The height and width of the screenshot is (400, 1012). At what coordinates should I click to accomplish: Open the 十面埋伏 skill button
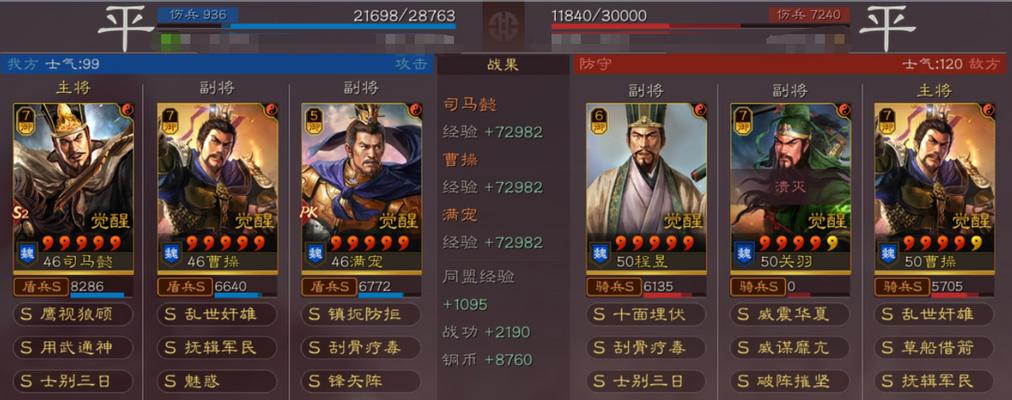(646, 314)
